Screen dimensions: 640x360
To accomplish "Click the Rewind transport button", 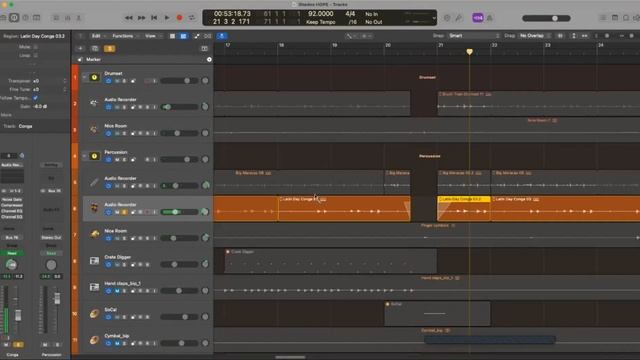I will pyautogui.click(x=129, y=18).
